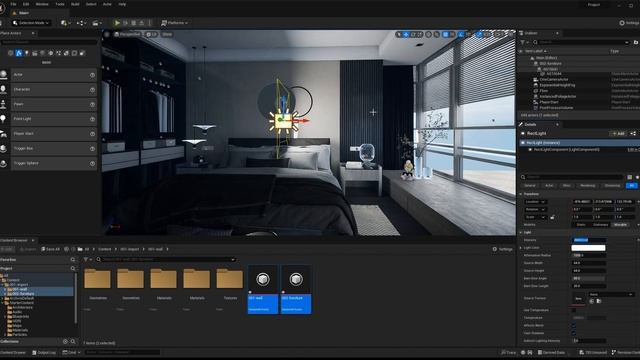Click the help icon beside Point Light
This screenshot has height=360, width=640.
[x=92, y=119]
